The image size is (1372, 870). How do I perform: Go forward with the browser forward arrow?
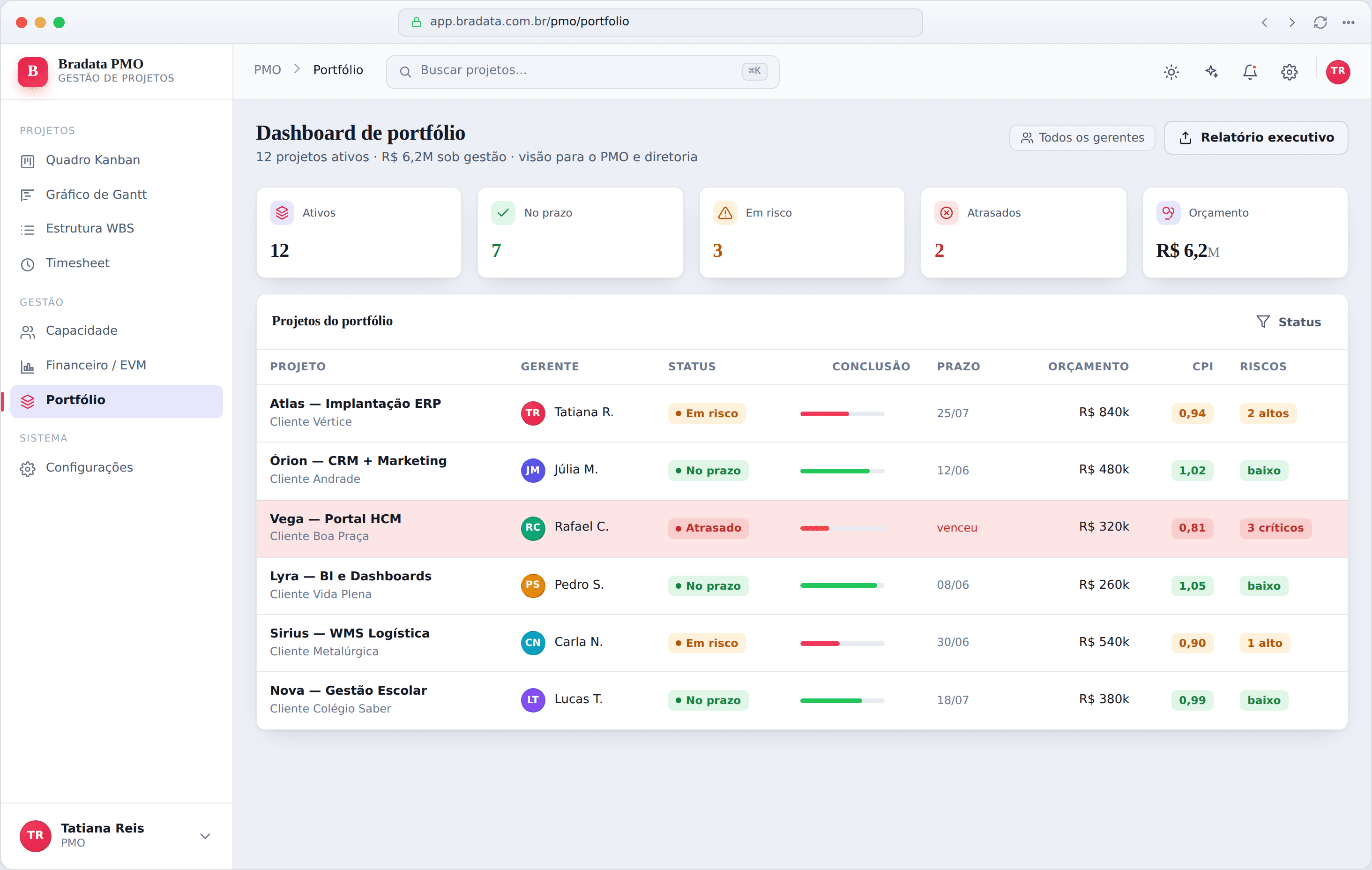point(1292,23)
